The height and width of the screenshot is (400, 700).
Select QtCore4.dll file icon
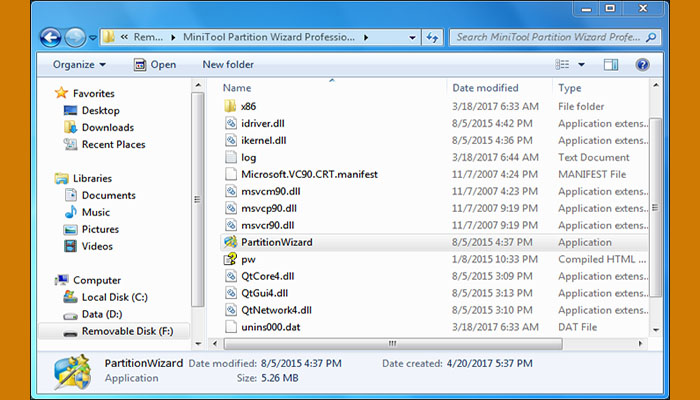pyautogui.click(x=230, y=276)
